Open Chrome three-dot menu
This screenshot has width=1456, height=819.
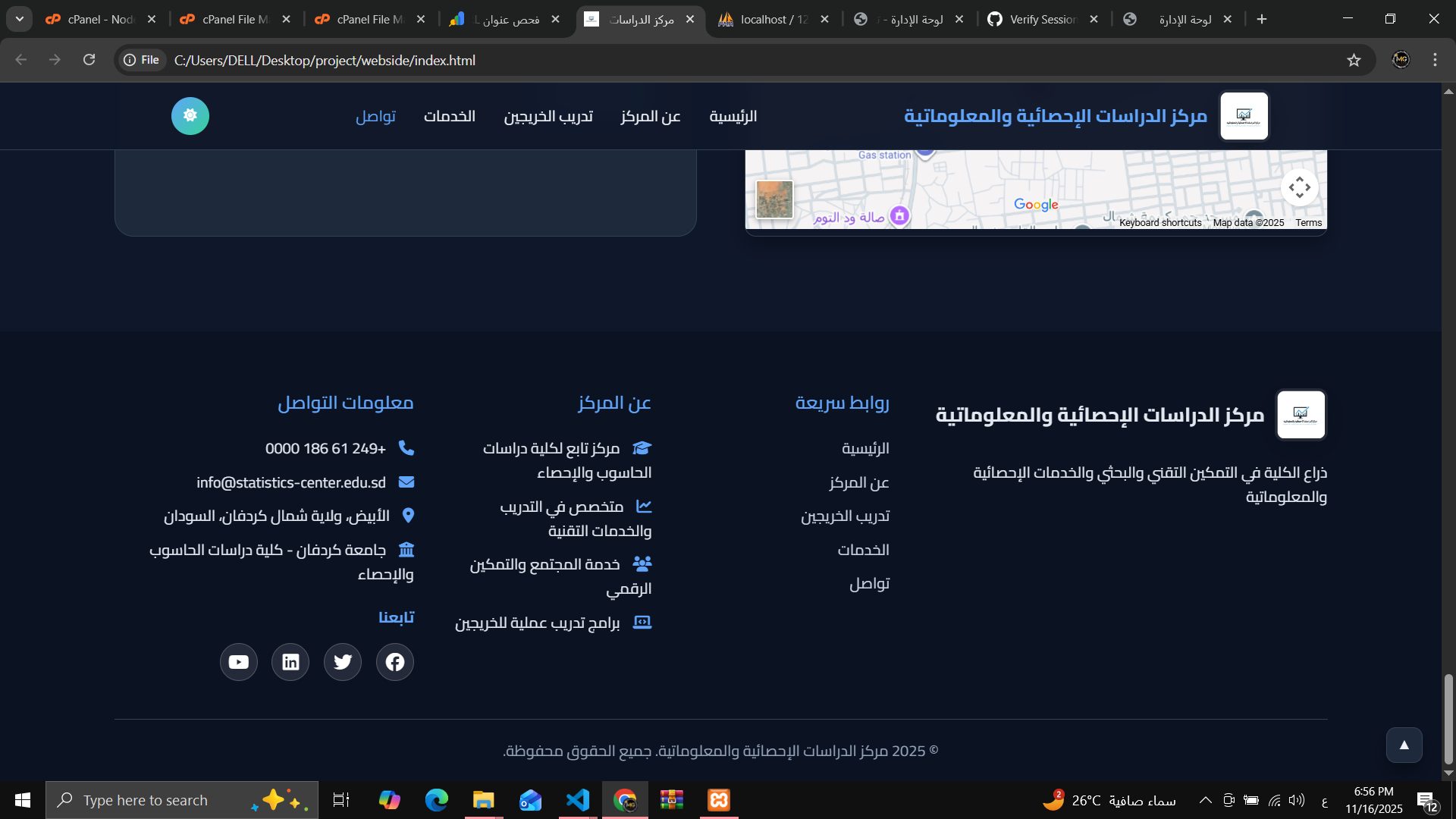1435,60
